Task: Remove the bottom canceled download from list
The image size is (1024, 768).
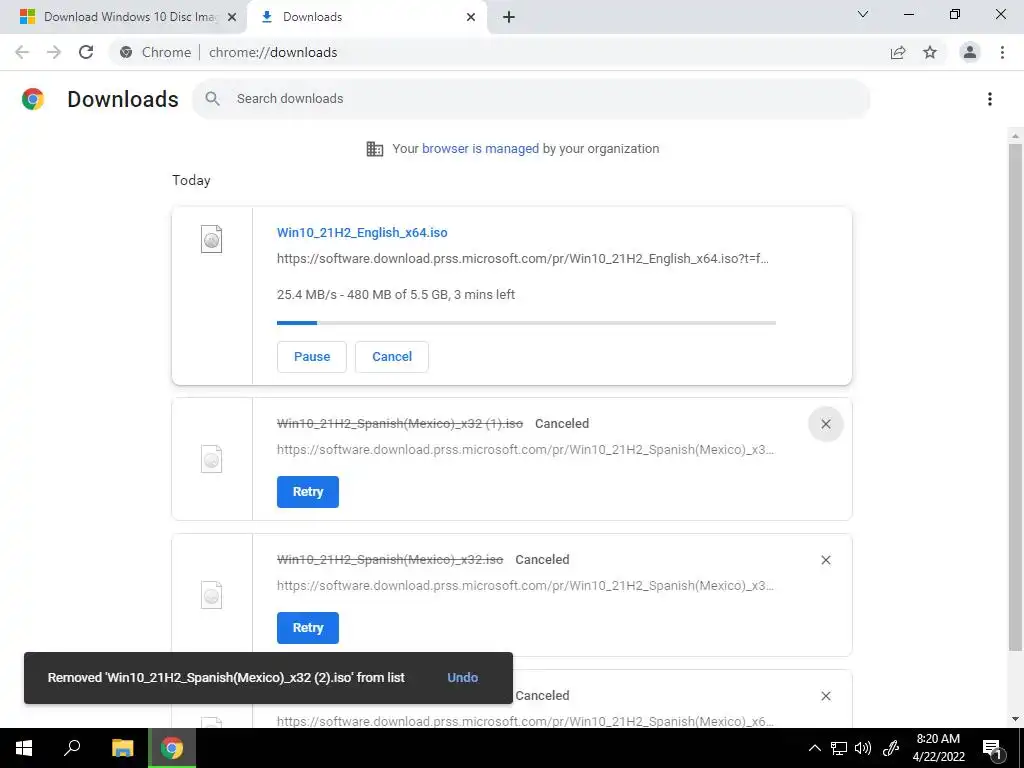Action: coord(825,696)
